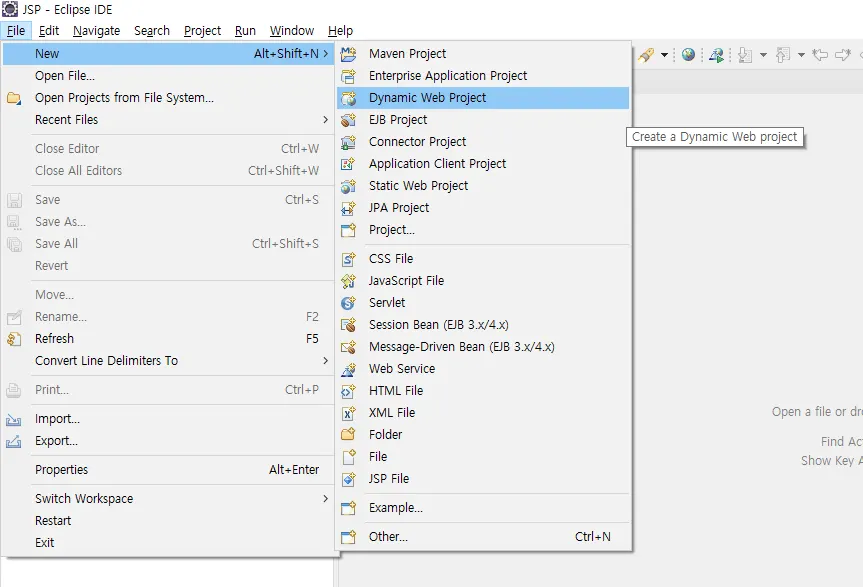Expand the New submenu entry
This screenshot has height=587, width=863.
[x=168, y=54]
